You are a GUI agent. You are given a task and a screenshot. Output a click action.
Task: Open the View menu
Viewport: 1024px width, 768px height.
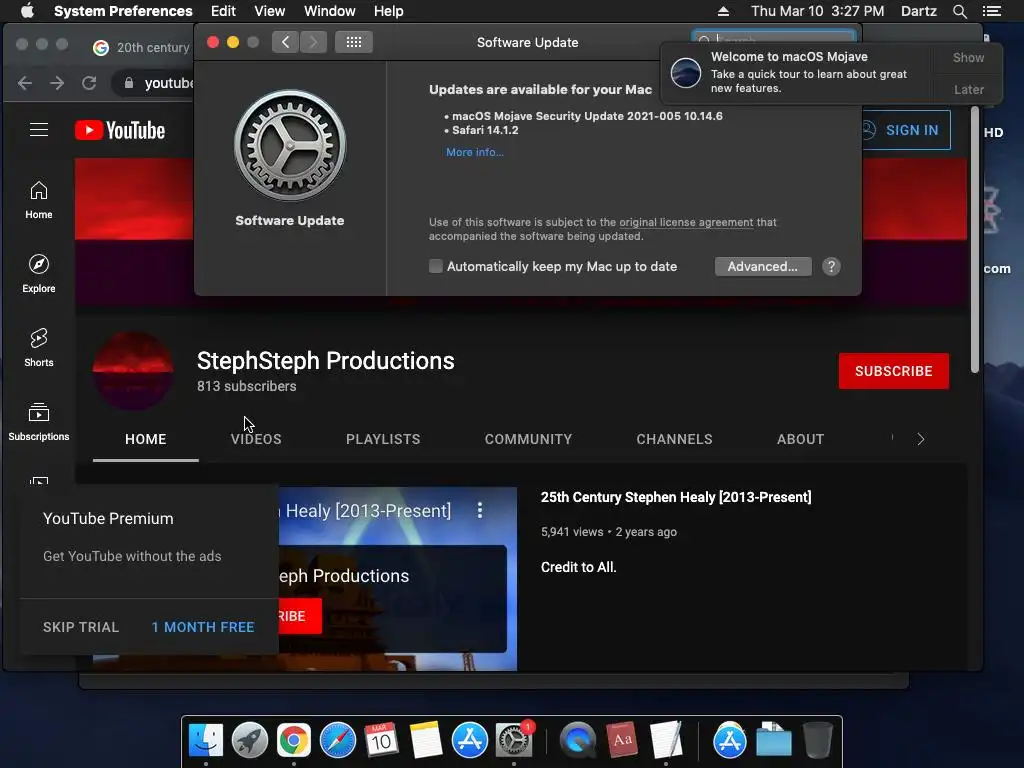(270, 11)
